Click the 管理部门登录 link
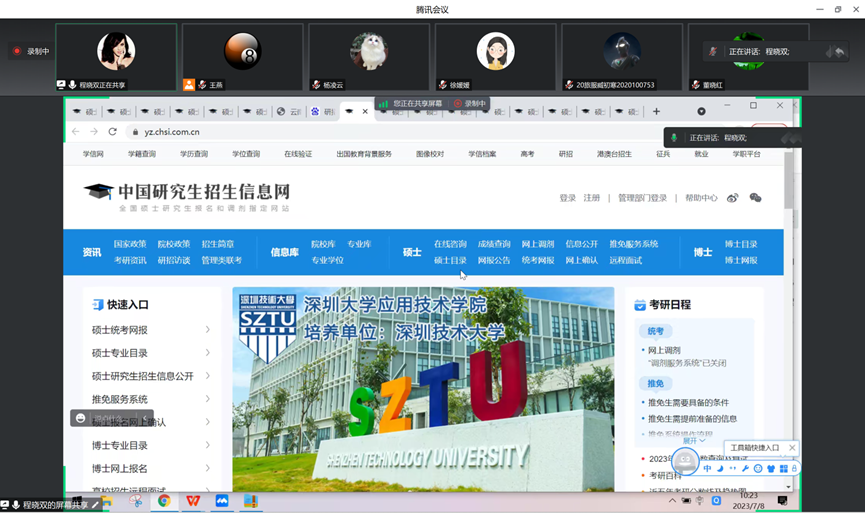 pyautogui.click(x=642, y=198)
